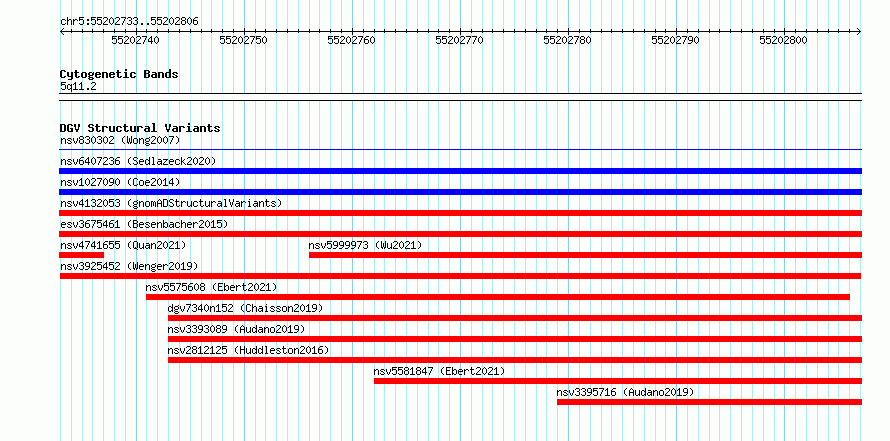Viewport: 890px width, 441px height.
Task: Open variant nsv5581847 (Ebert2021) label
Action: [439, 372]
